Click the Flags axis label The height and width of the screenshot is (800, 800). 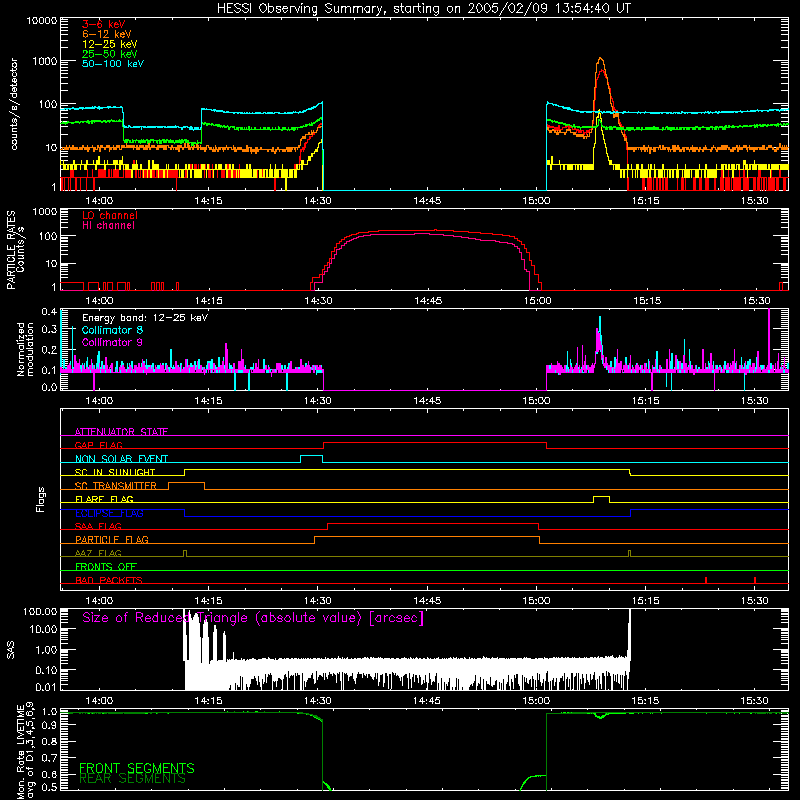[x=41, y=499]
